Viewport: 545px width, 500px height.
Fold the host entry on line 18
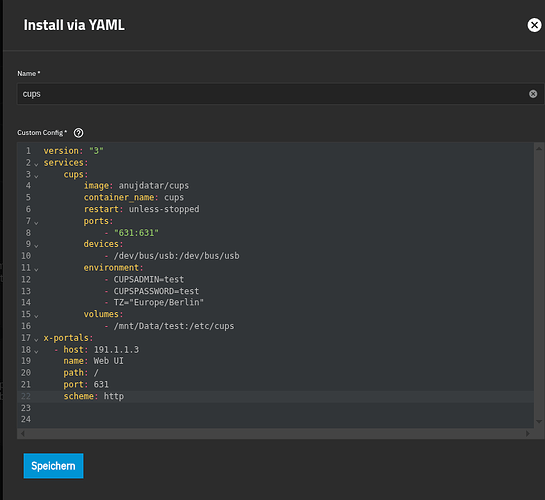click(36, 351)
